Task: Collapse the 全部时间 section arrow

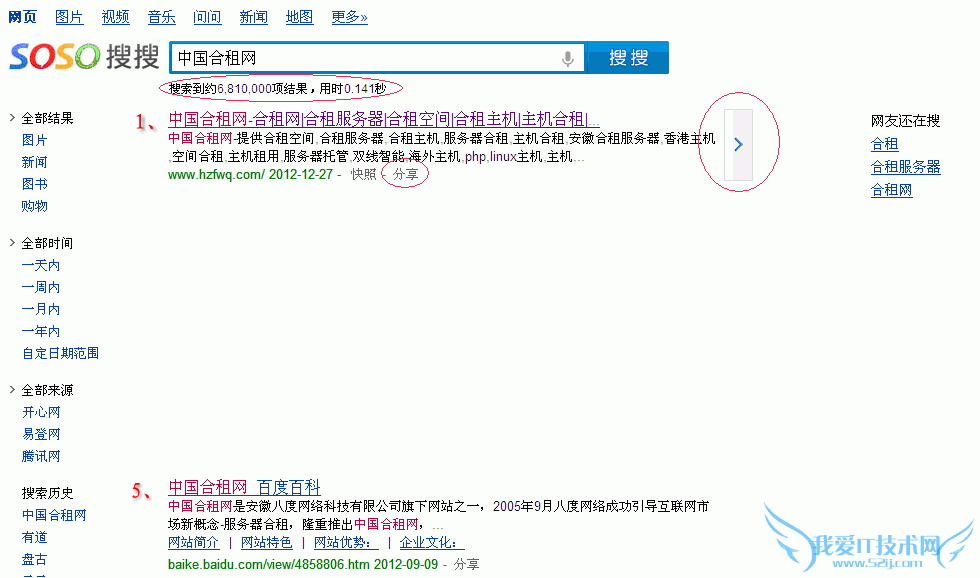Action: coord(12,242)
